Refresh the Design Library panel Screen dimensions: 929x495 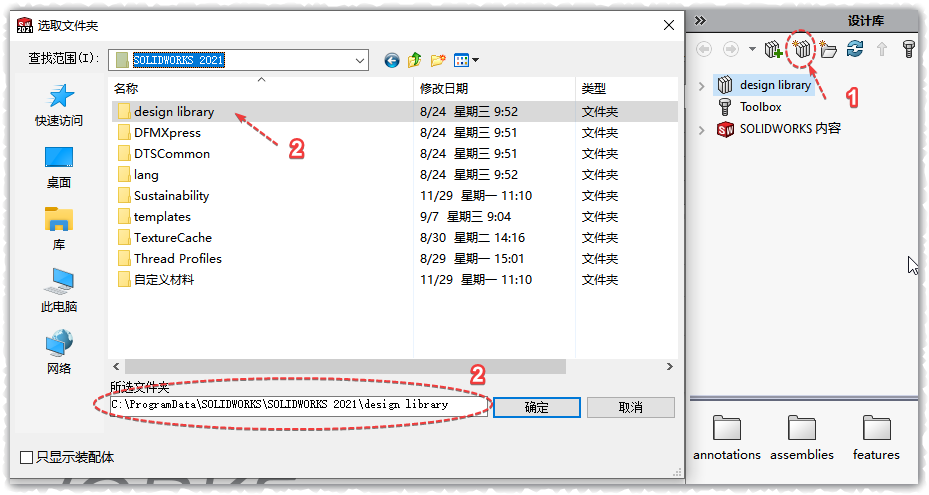click(x=854, y=49)
